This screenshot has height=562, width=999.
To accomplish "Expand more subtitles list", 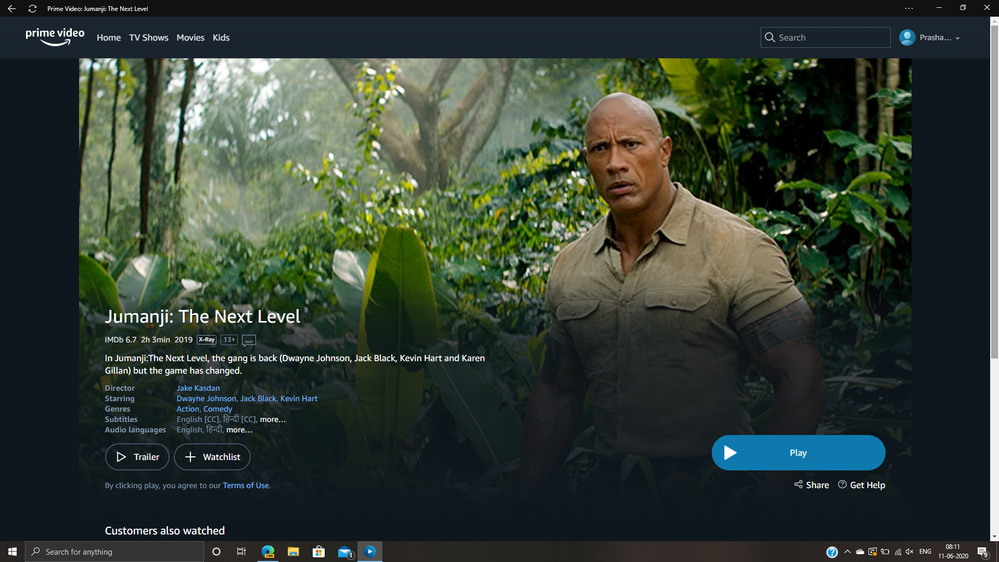I will tap(273, 419).
